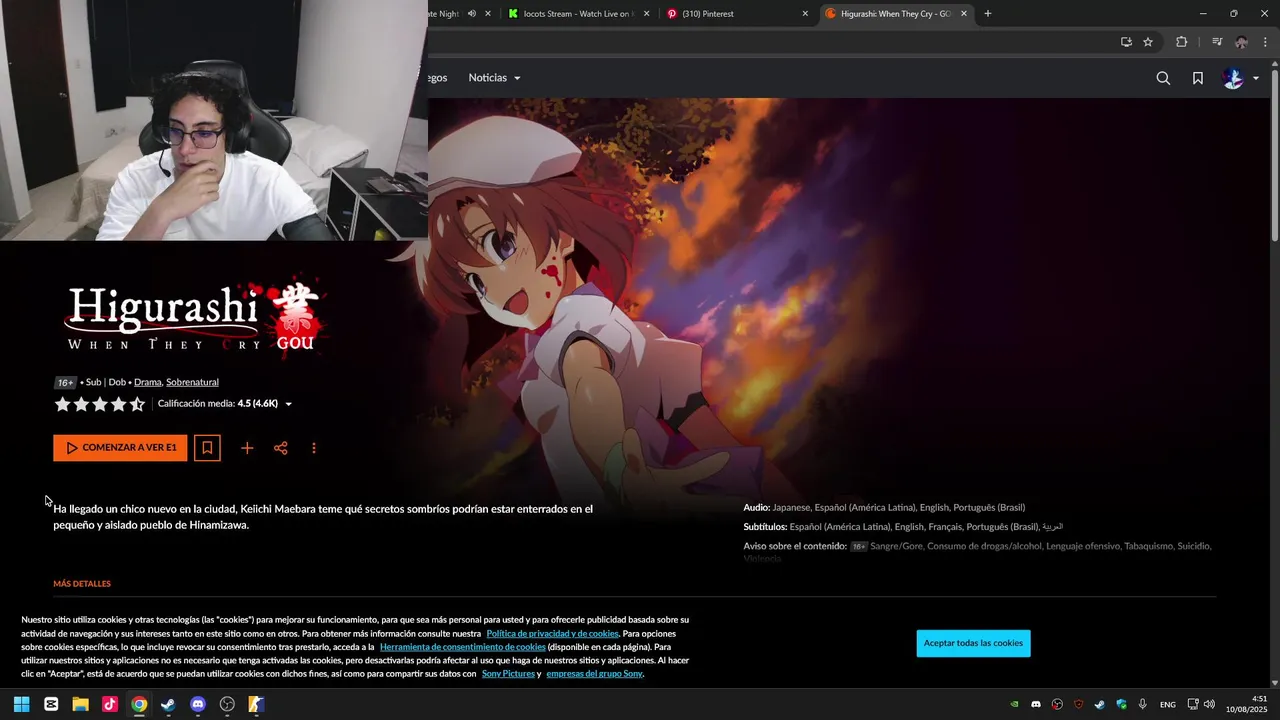Open Crunchyroll watchlist bookmark in header
Image resolution: width=1280 pixels, height=720 pixels.
[1198, 78]
